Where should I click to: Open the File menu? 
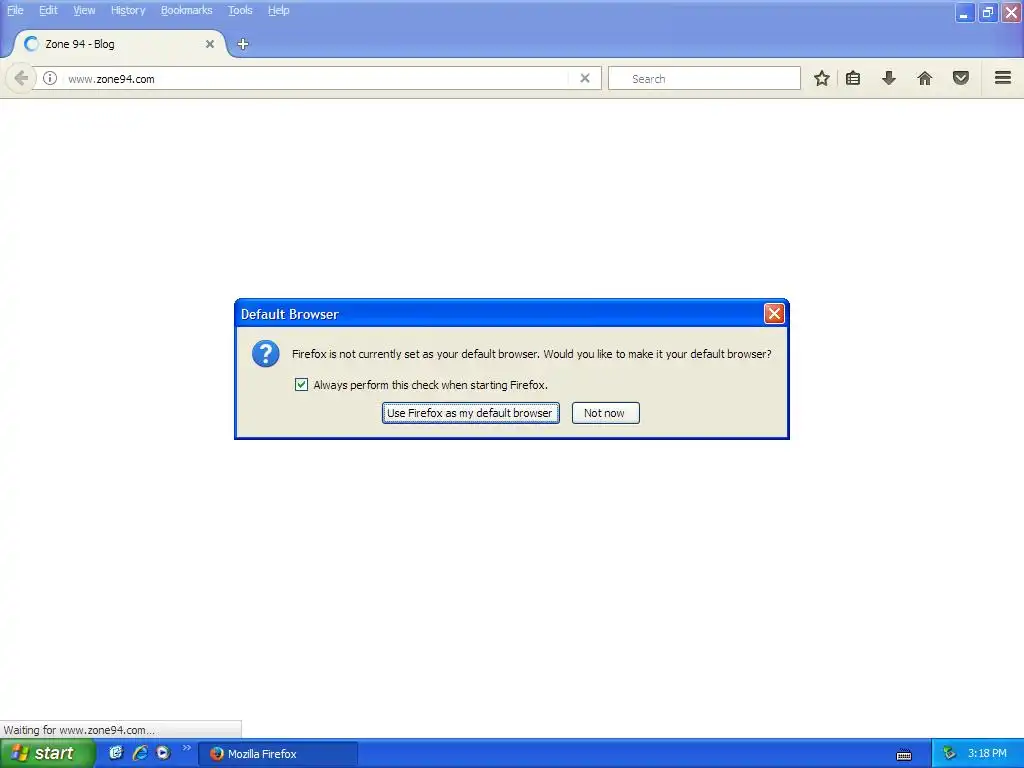tap(15, 10)
